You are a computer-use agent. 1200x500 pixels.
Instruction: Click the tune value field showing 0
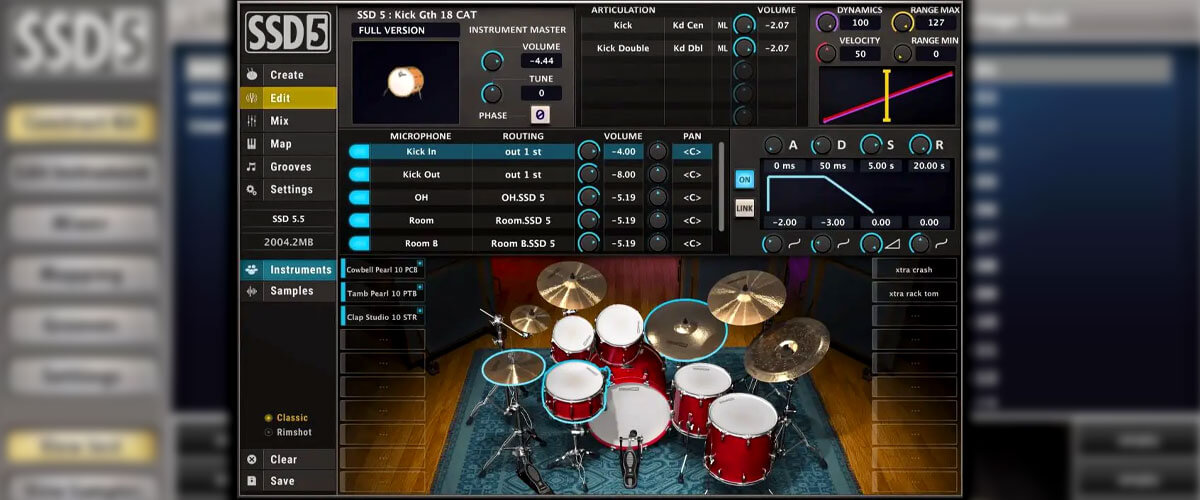click(x=541, y=93)
